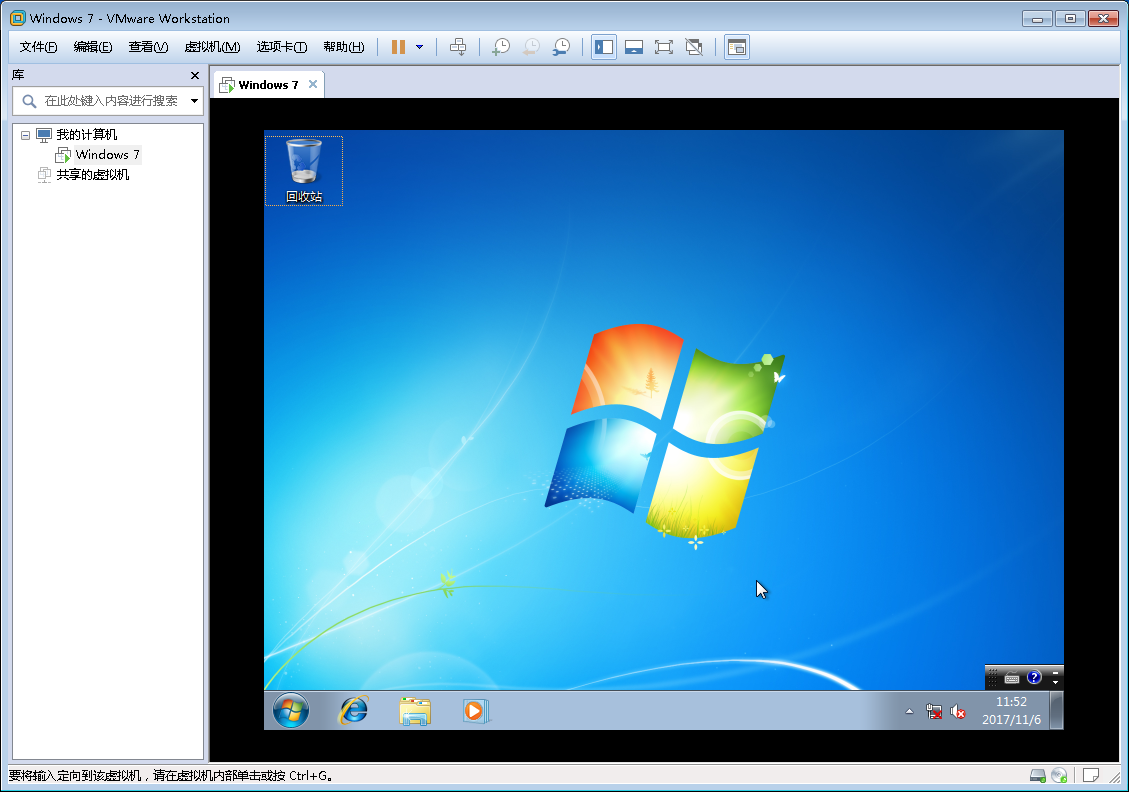
Task: Open the language bar options arrow
Action: [1056, 682]
